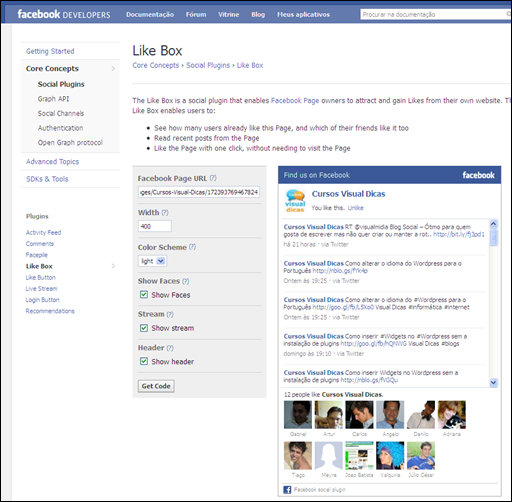Open help icon next to Stream

coord(170,314)
